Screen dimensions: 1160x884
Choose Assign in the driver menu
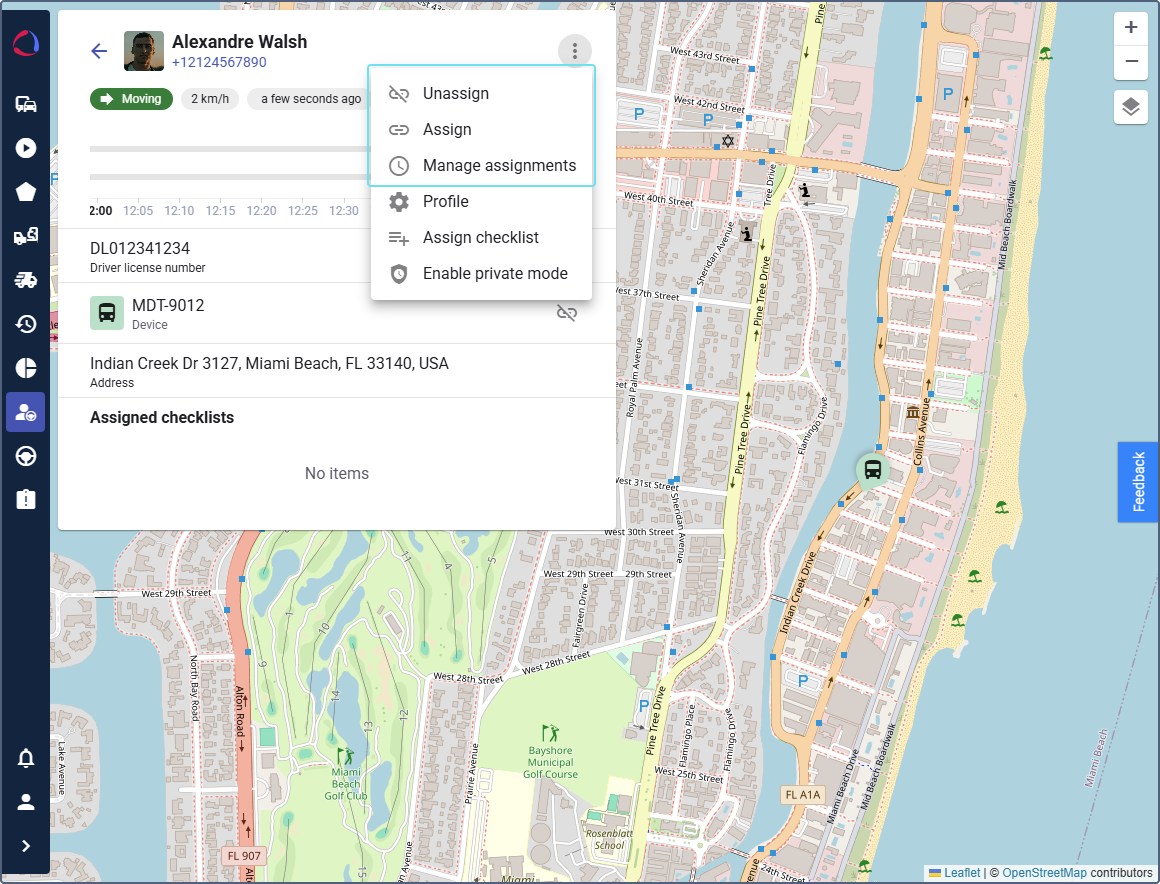click(446, 130)
